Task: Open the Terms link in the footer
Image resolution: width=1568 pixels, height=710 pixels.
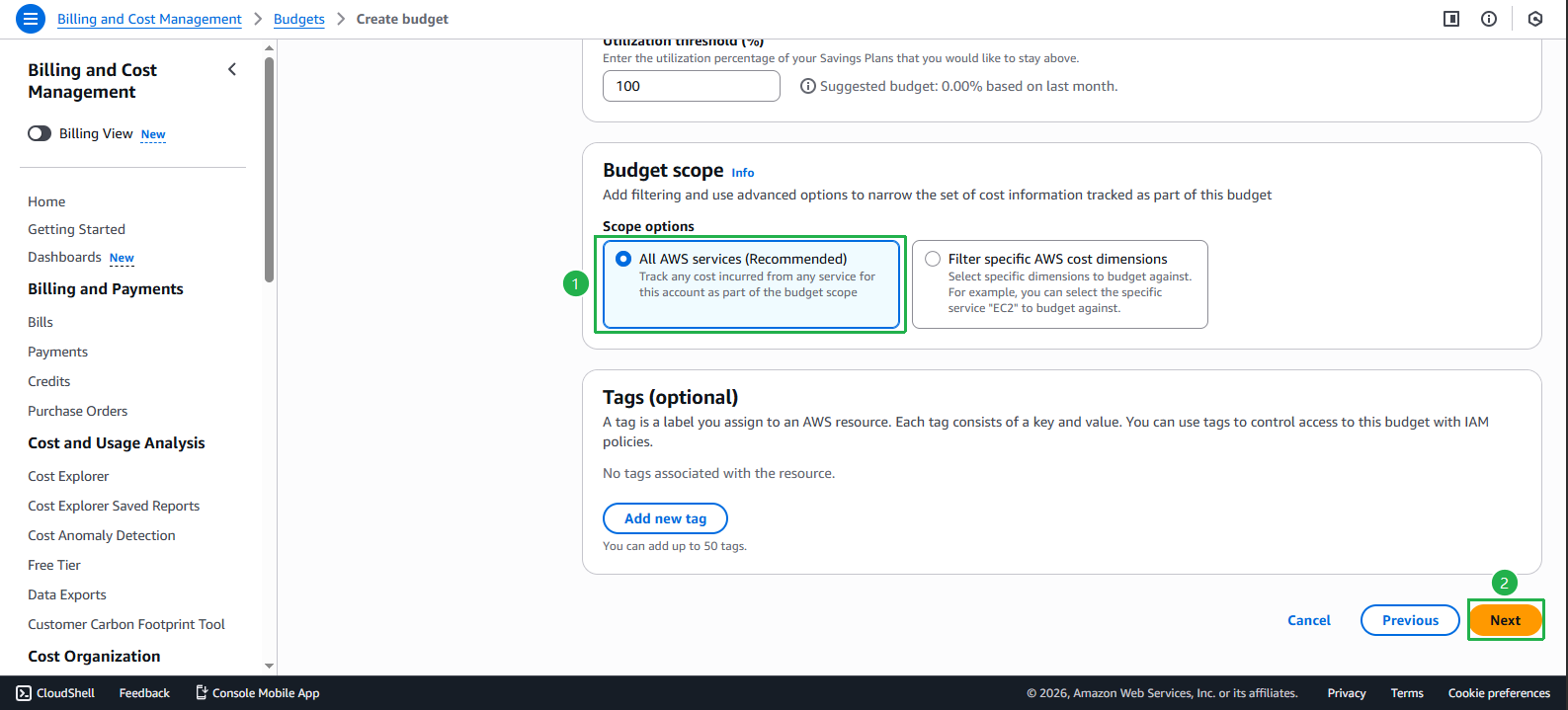Action: point(1407,693)
